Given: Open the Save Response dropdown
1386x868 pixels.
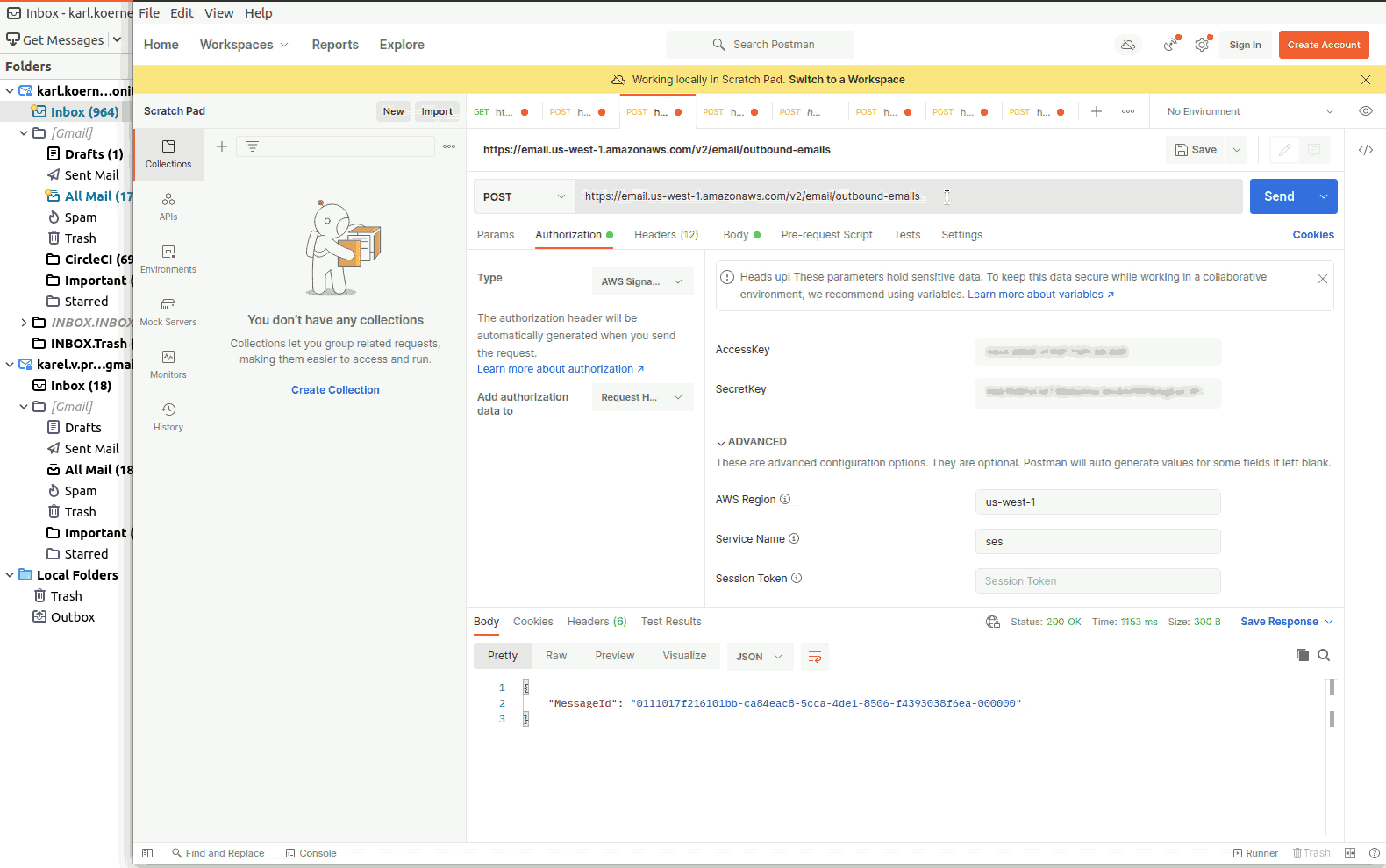Looking at the screenshot, I should [x=1287, y=622].
